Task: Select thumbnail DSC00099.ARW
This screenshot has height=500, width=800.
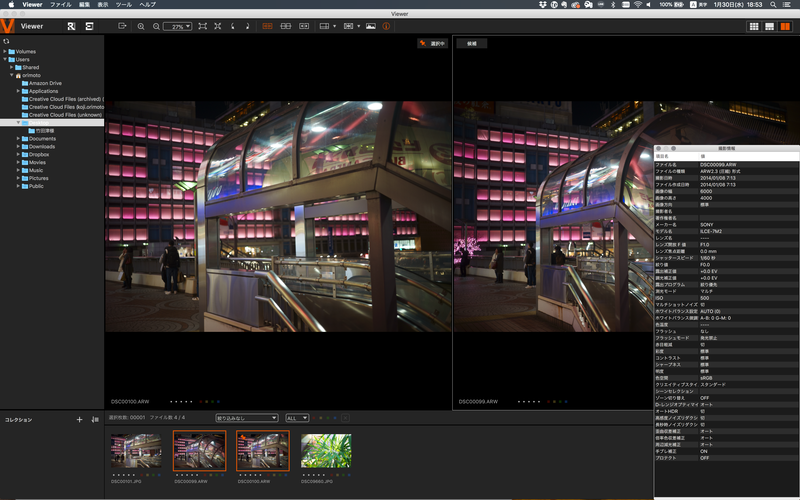Action: tap(199, 451)
